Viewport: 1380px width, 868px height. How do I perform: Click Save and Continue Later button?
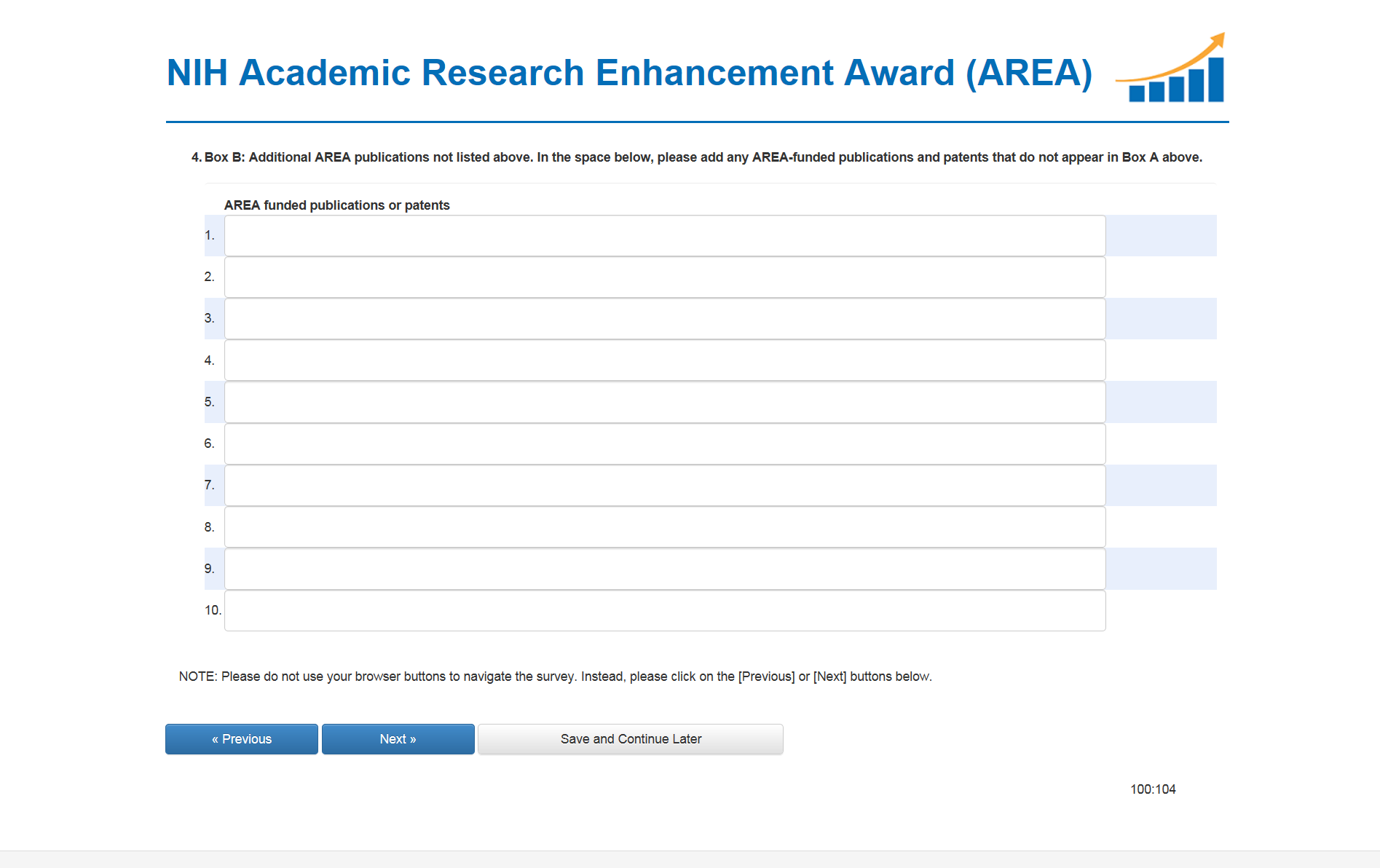click(631, 739)
